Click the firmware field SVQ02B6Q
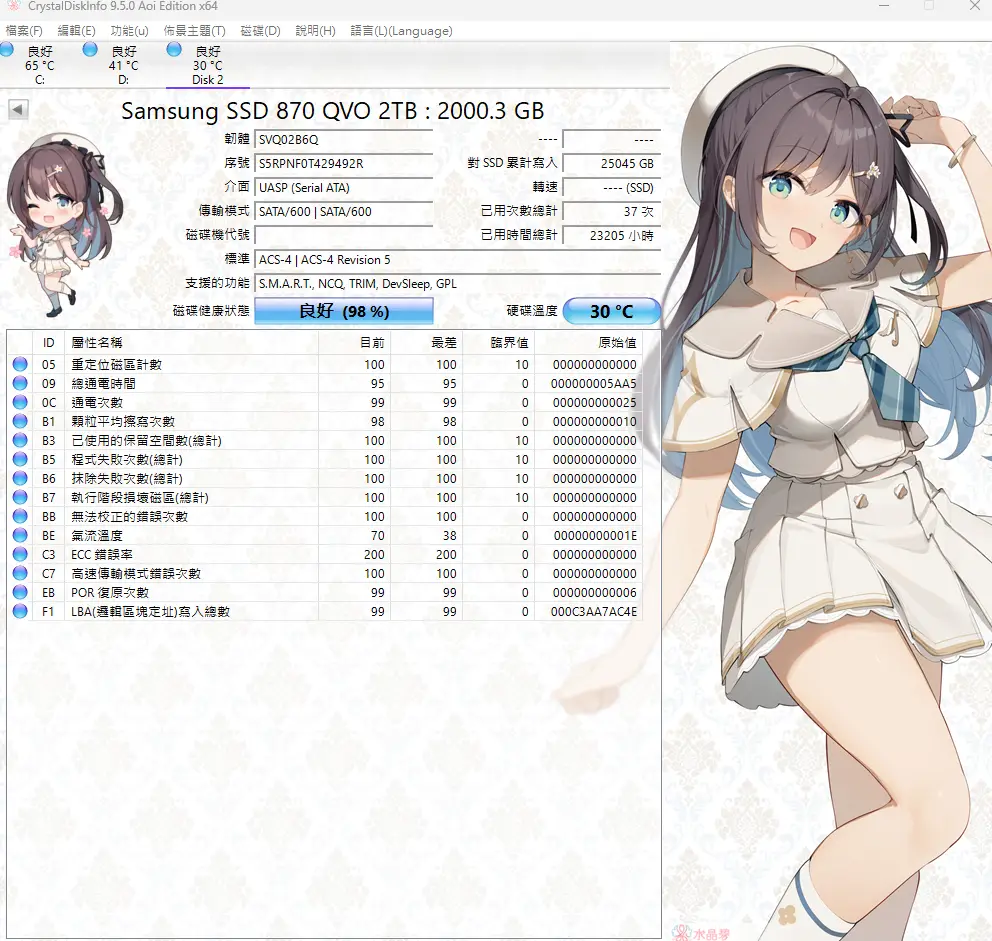This screenshot has width=992, height=941. [x=343, y=139]
